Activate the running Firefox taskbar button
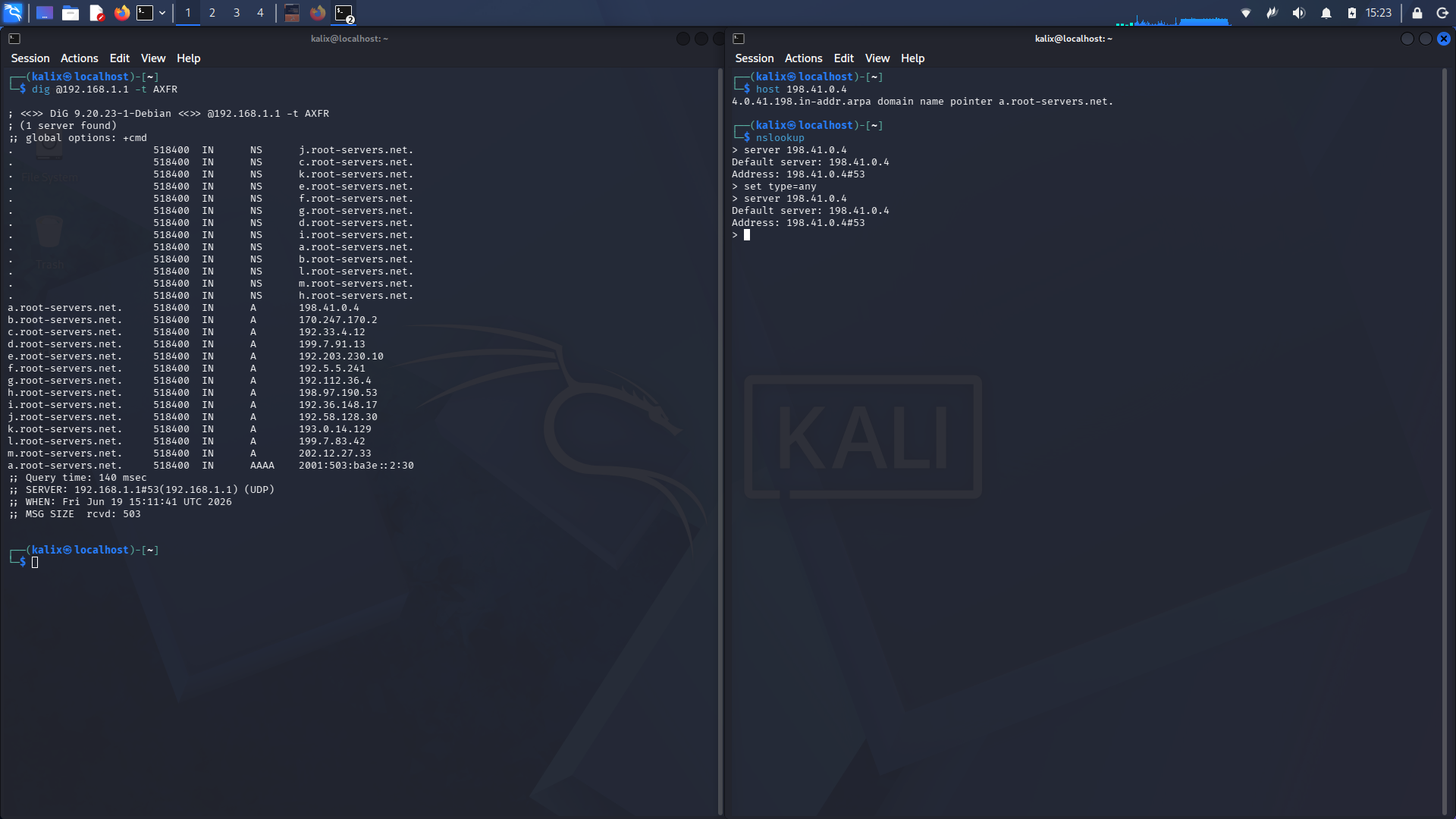 (318, 13)
